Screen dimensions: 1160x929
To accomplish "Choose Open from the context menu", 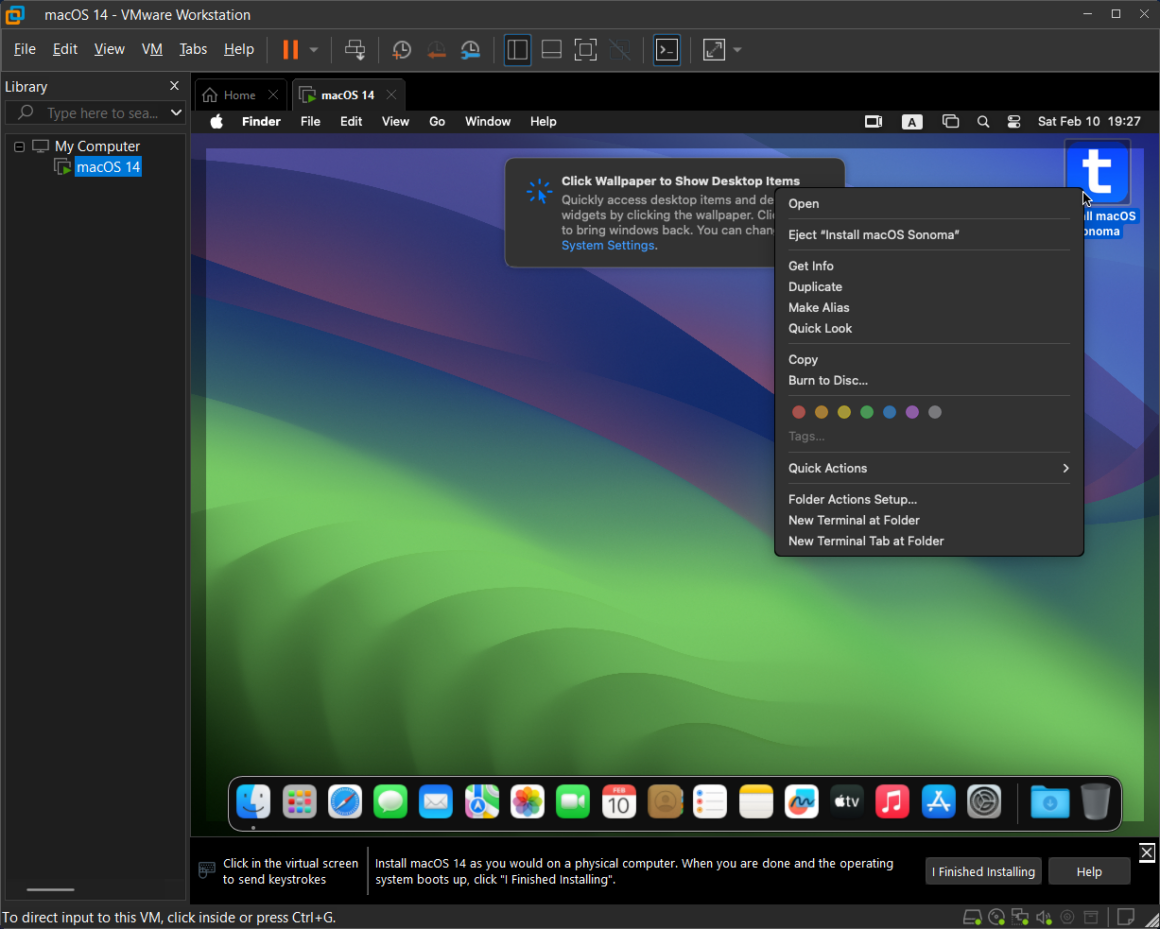I will click(928, 203).
